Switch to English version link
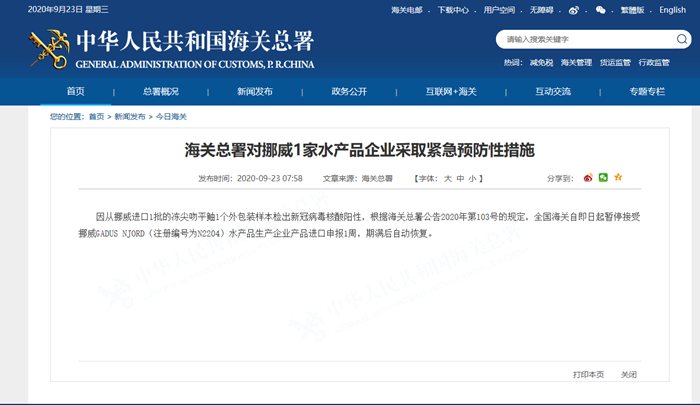The image size is (700, 405). pos(672,10)
